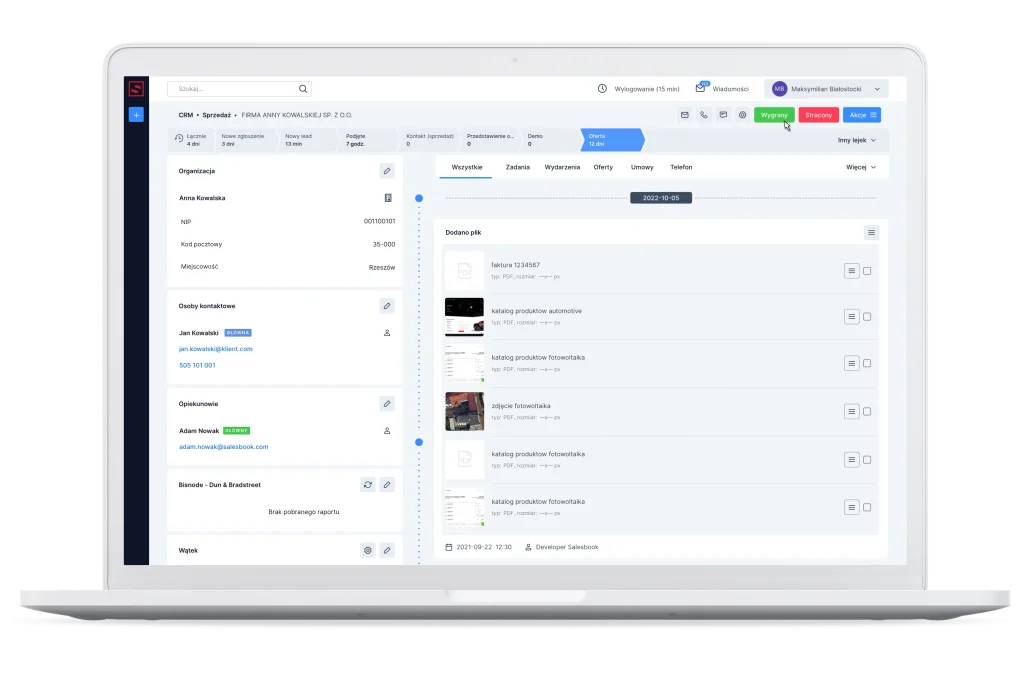1024x682 pixels.
Task: Click the magnifier icon in the search box
Action: [x=303, y=89]
